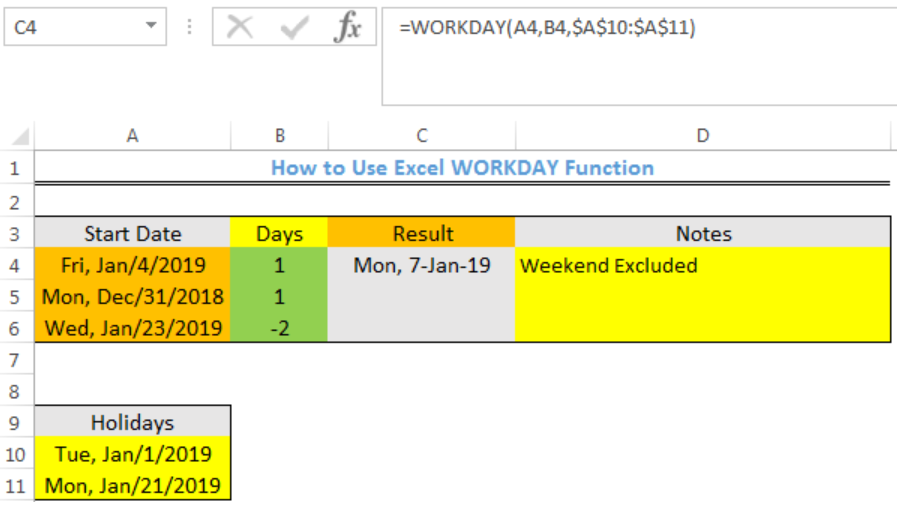Select column A header
The height and width of the screenshot is (506, 897).
(x=132, y=136)
